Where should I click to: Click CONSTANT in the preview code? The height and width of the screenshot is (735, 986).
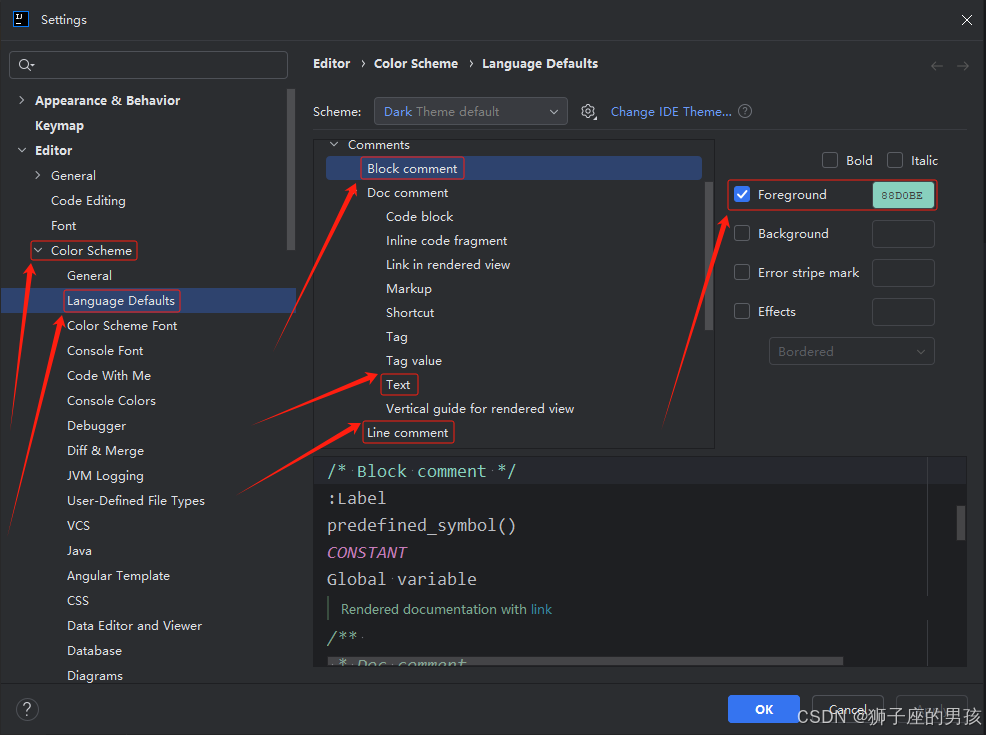(x=367, y=553)
